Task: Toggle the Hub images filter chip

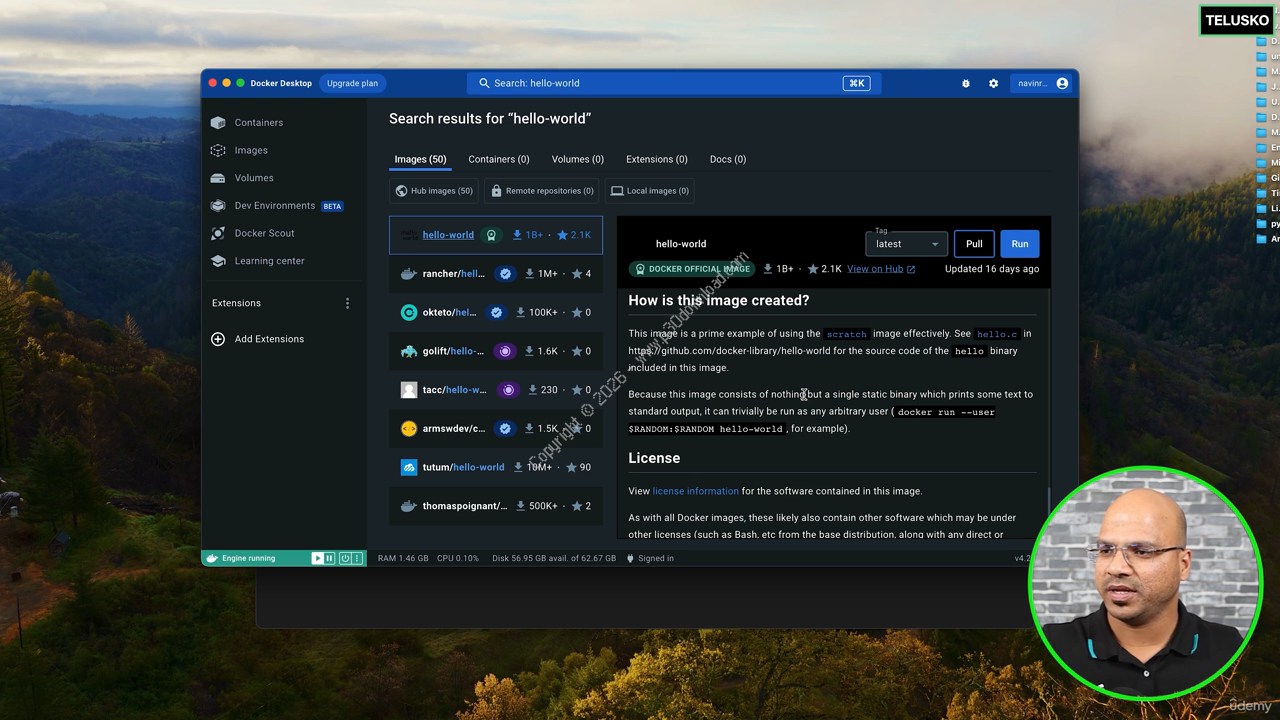Action: (x=434, y=191)
